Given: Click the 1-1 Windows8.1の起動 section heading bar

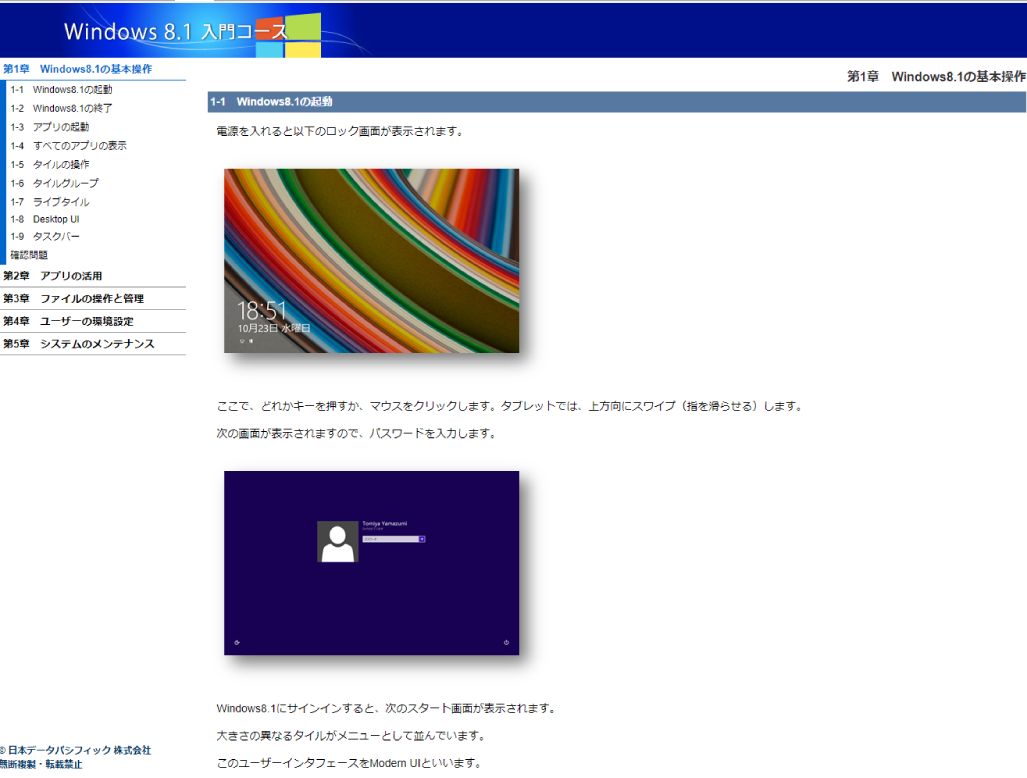Looking at the screenshot, I should click(616, 102).
